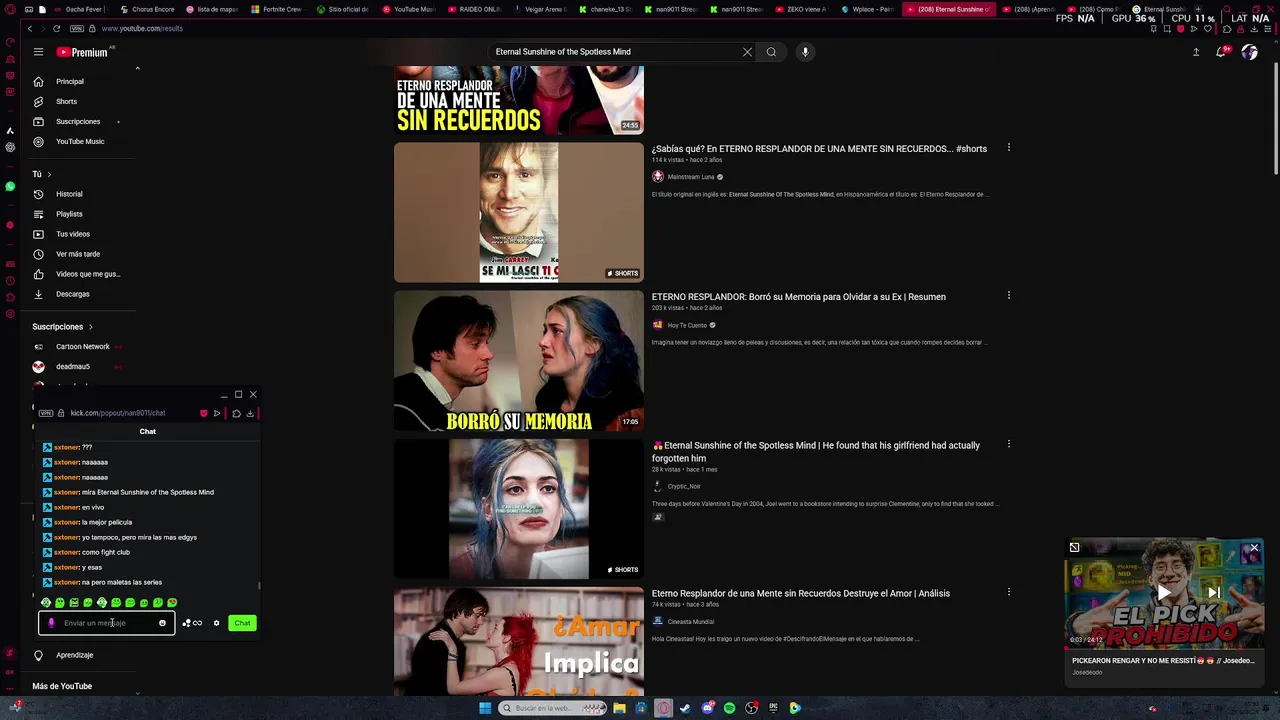Open deadmau5 subscription channel
The height and width of the screenshot is (720, 1280).
82,367
